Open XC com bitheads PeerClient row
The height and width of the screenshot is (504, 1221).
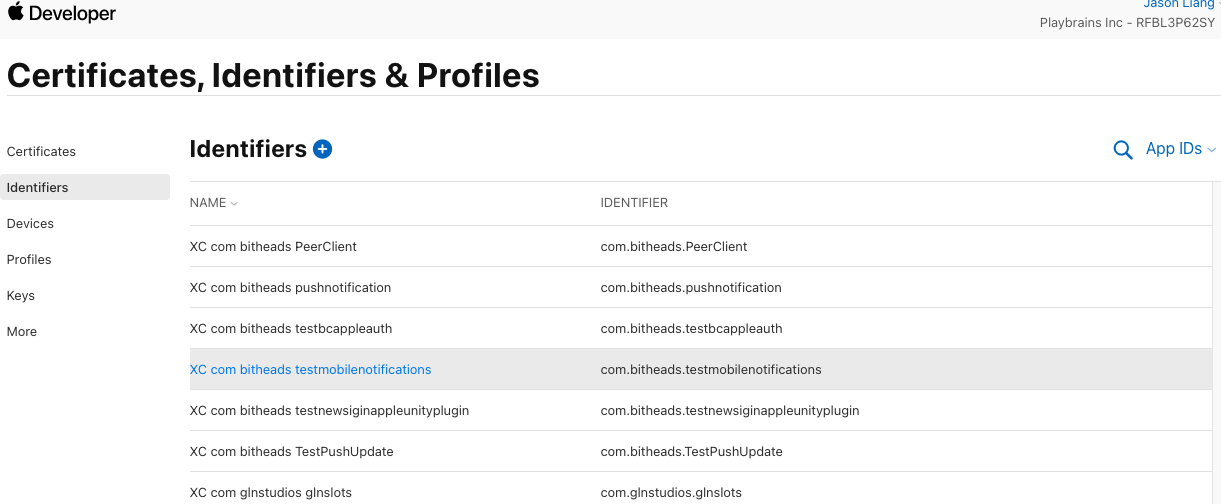point(700,246)
